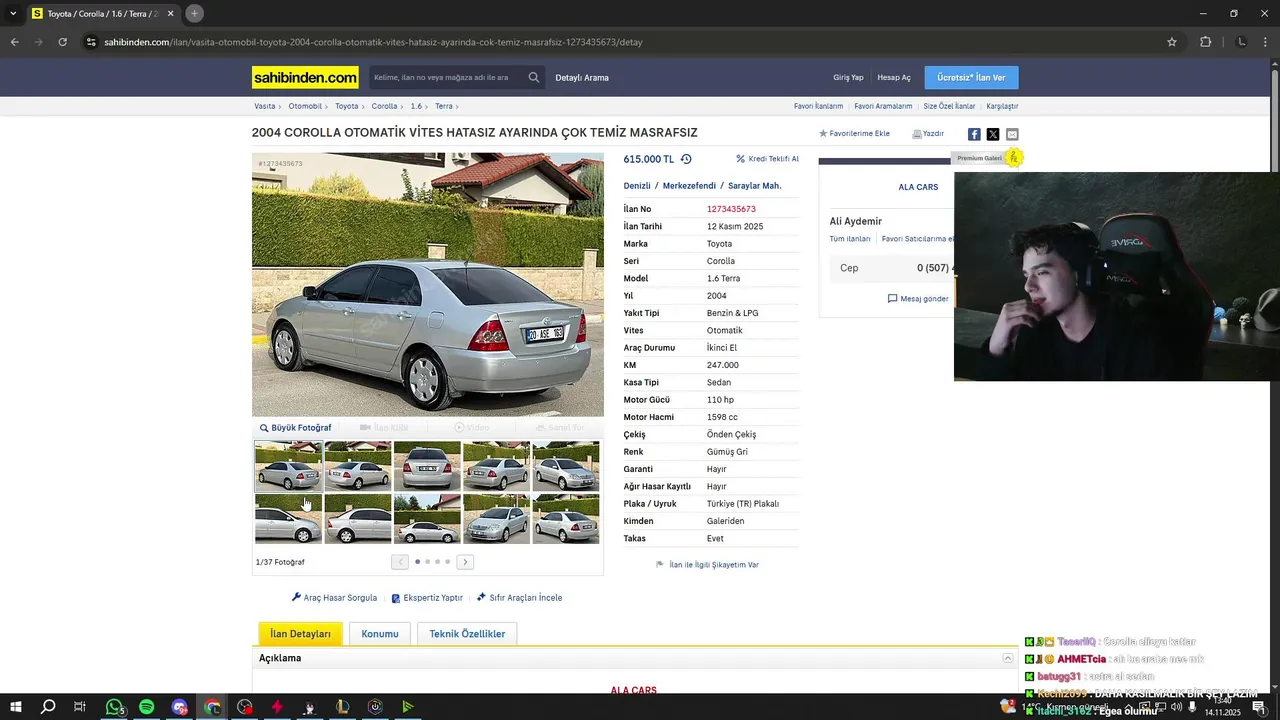This screenshot has width=1280, height=720.
Task: Share the listing on X
Action: point(993,134)
